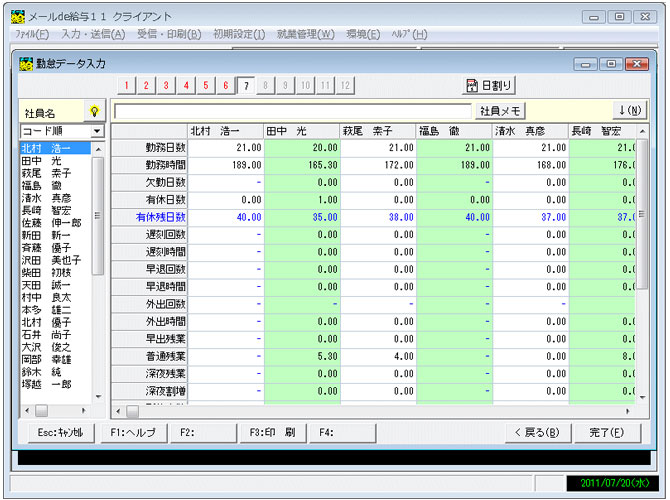Select month tab 4
This screenshot has width=670, height=500.
[x=186, y=85]
